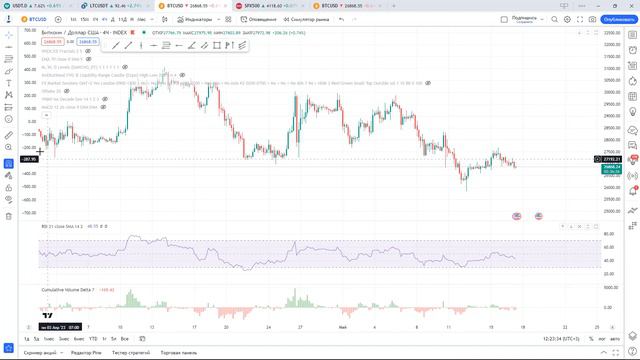Click the add symbol plus icon
Viewport: 640px width, 360px height.
click(x=58, y=19)
